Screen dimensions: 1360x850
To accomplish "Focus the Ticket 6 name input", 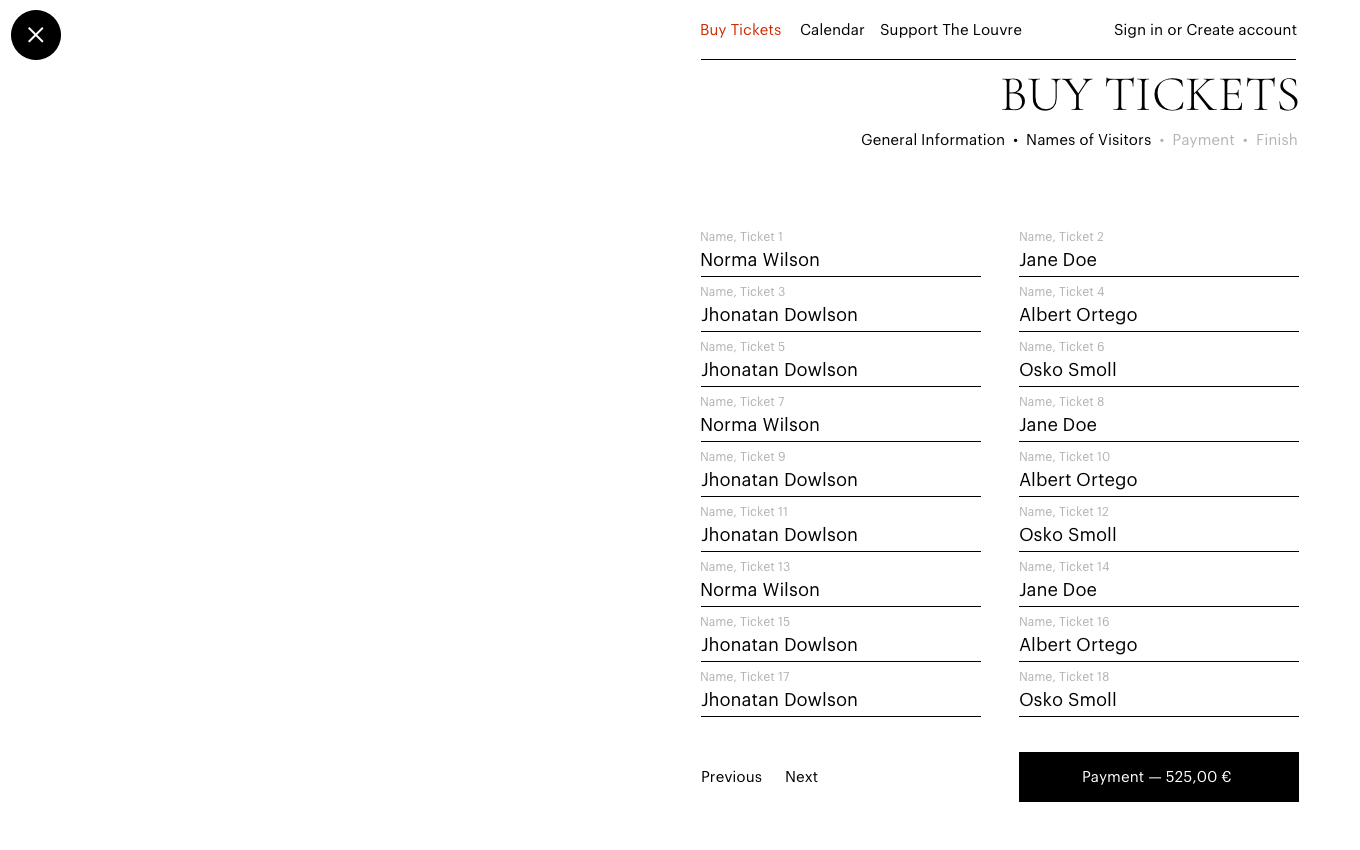I will coord(1158,370).
